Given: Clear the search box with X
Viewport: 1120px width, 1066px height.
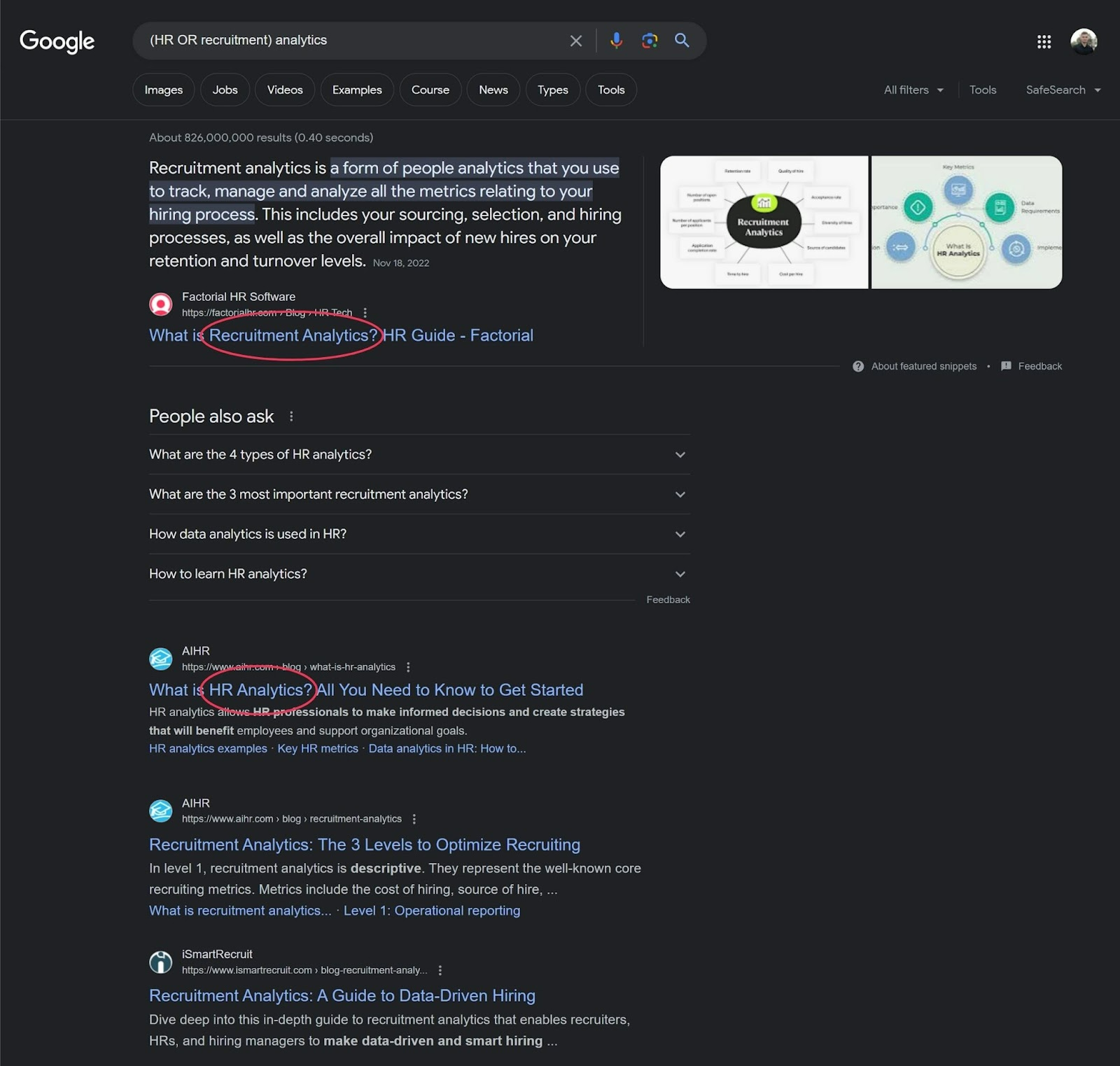Looking at the screenshot, I should [x=576, y=41].
